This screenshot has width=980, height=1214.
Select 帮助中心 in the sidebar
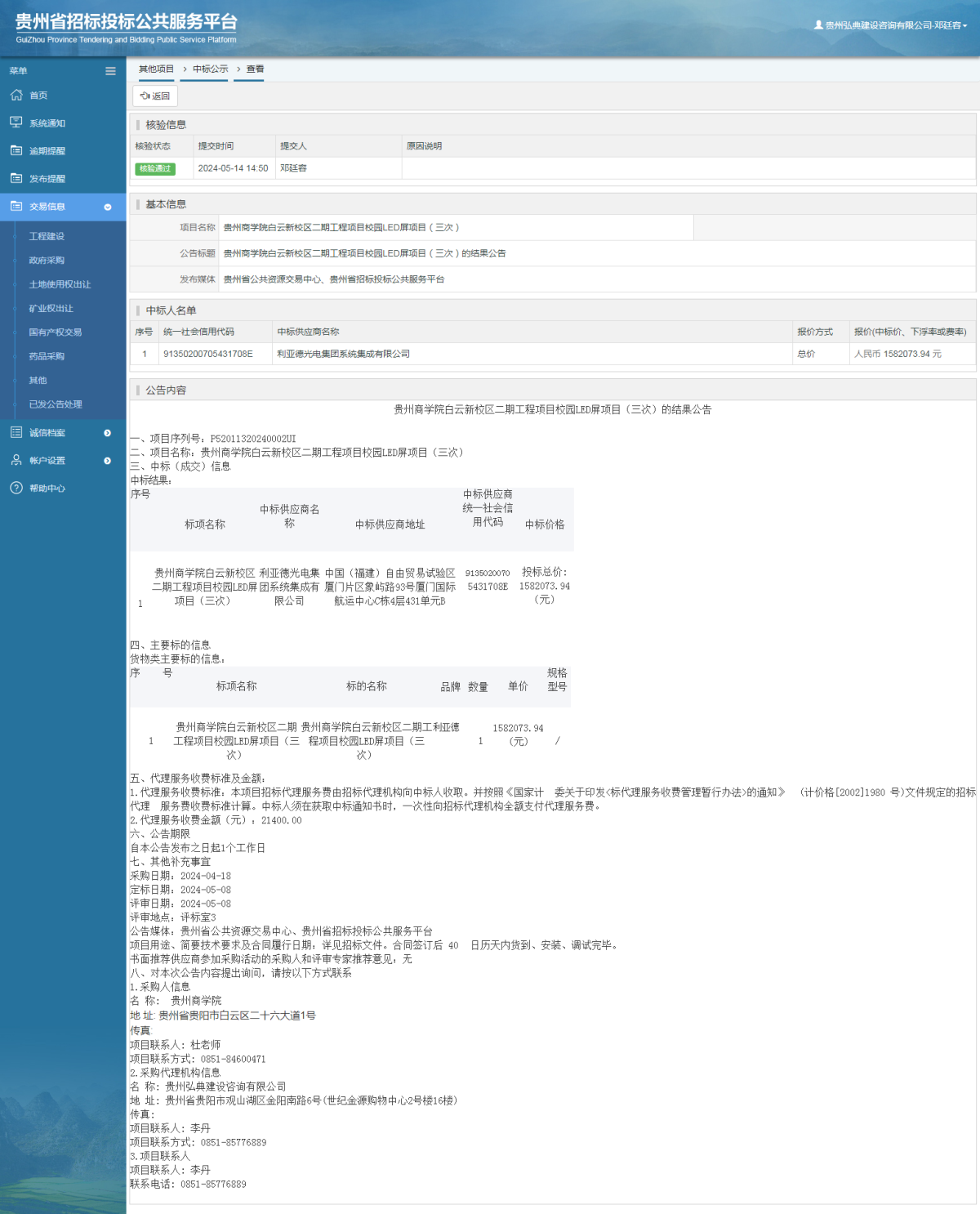pos(47,489)
